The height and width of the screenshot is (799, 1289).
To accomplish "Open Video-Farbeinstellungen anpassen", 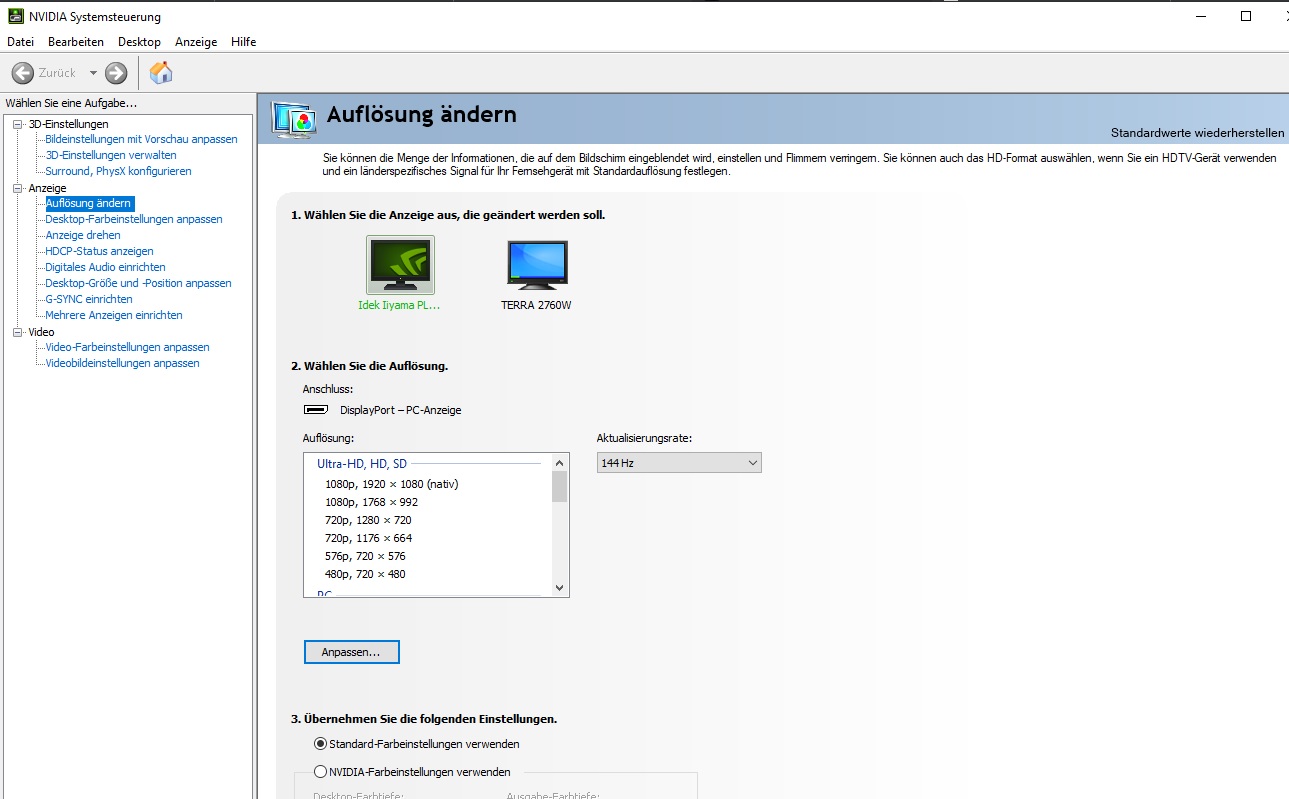I will (x=127, y=347).
